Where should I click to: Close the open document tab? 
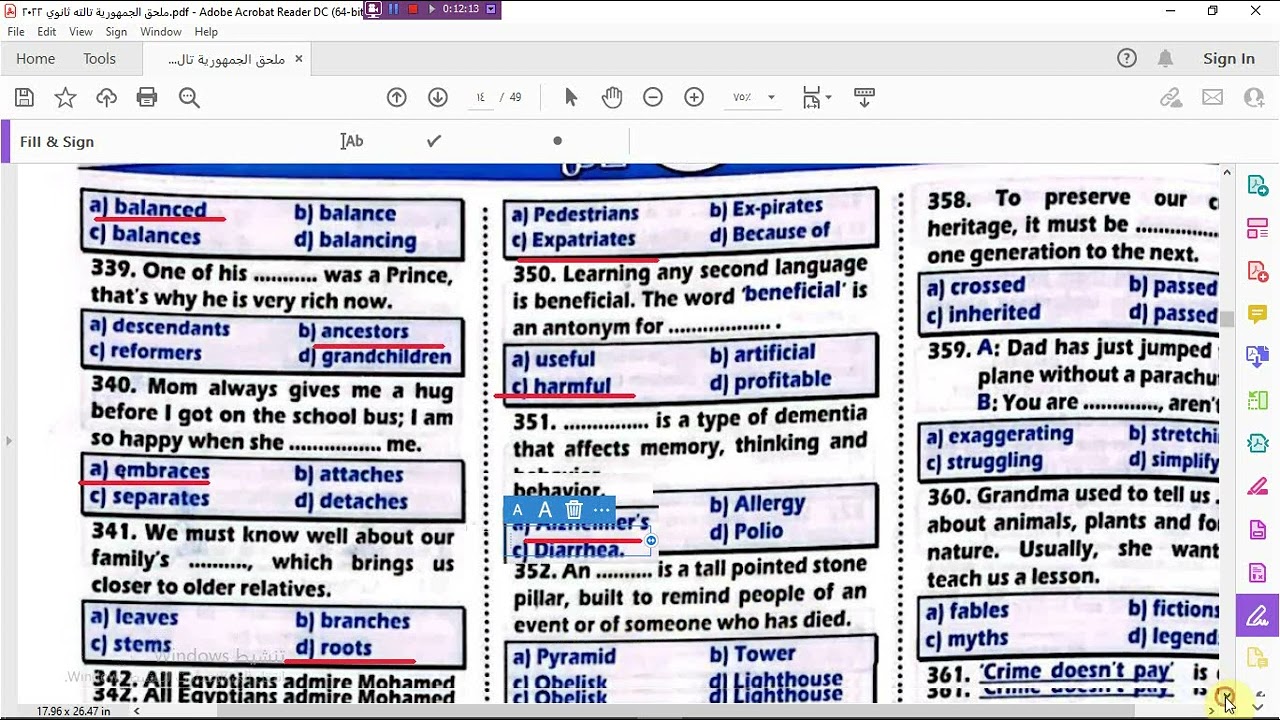(298, 59)
